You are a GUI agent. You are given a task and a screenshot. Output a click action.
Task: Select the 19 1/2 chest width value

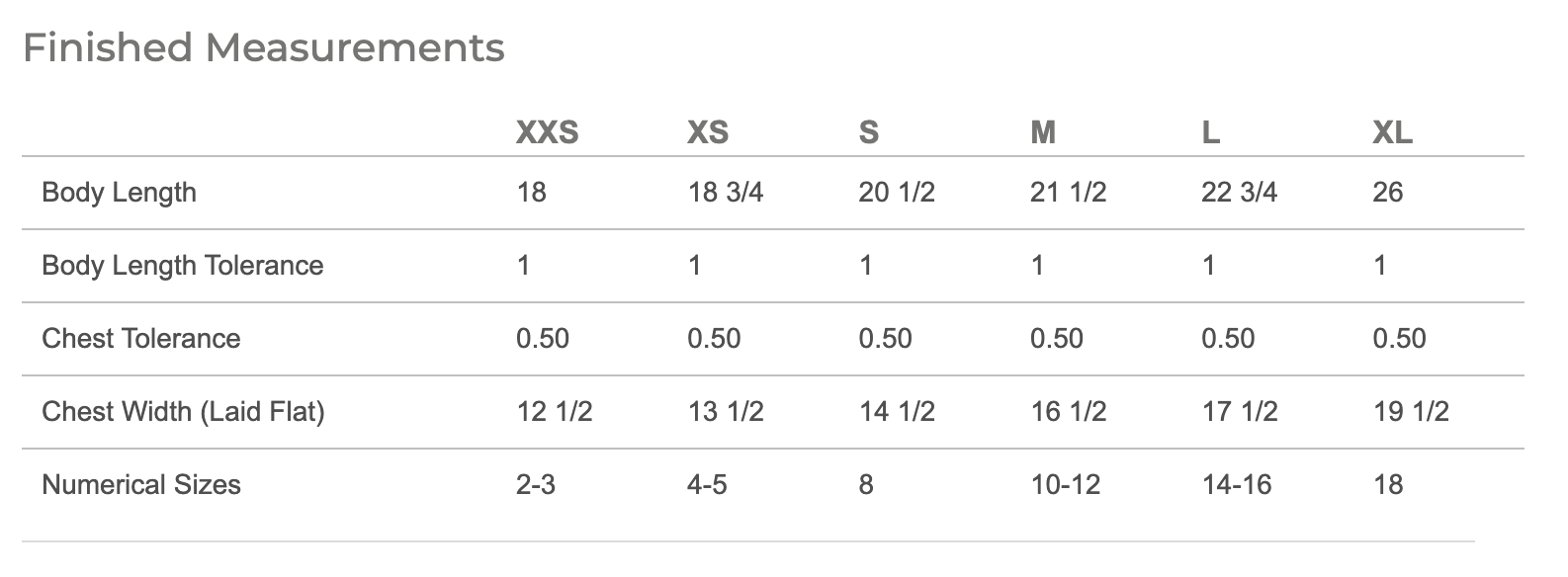tap(1410, 411)
